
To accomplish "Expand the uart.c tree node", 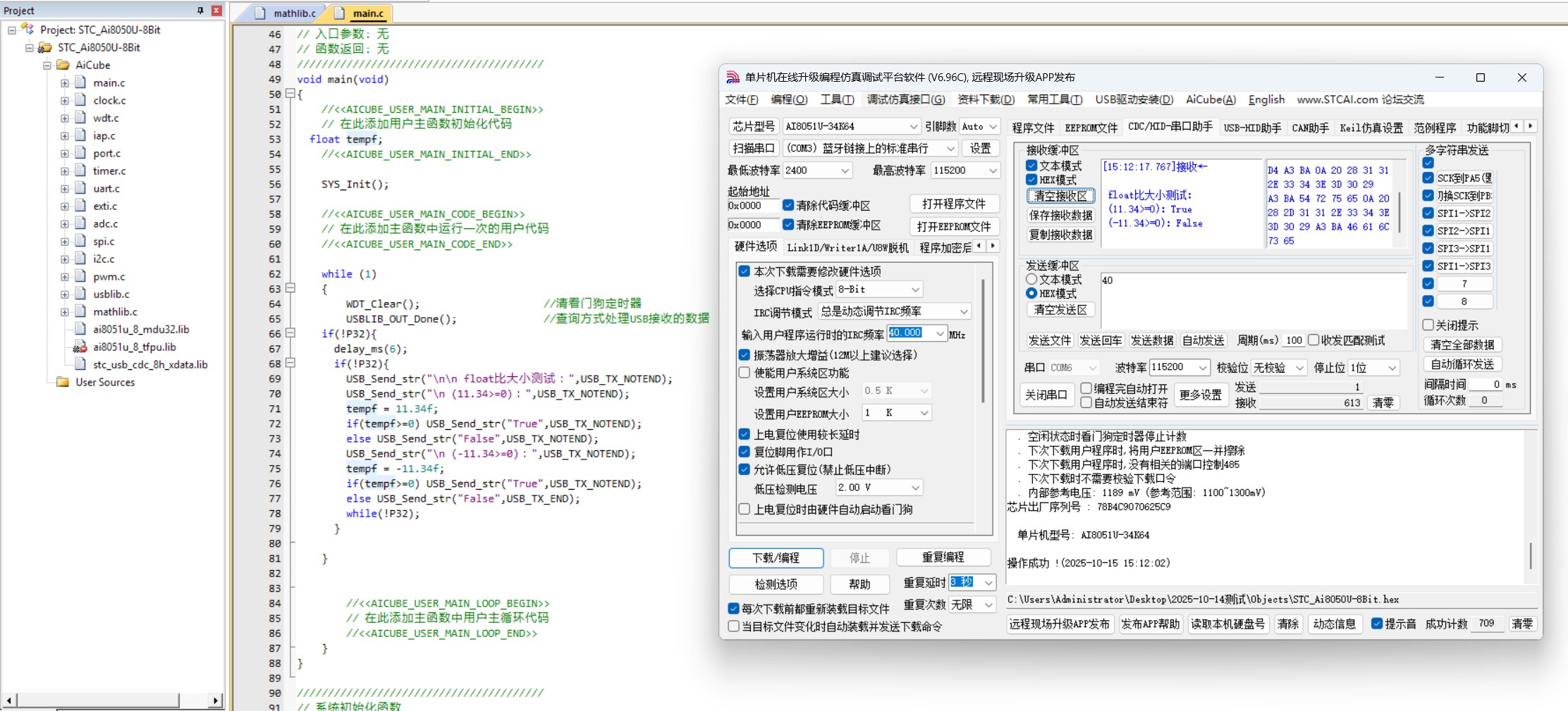I will 64,188.
